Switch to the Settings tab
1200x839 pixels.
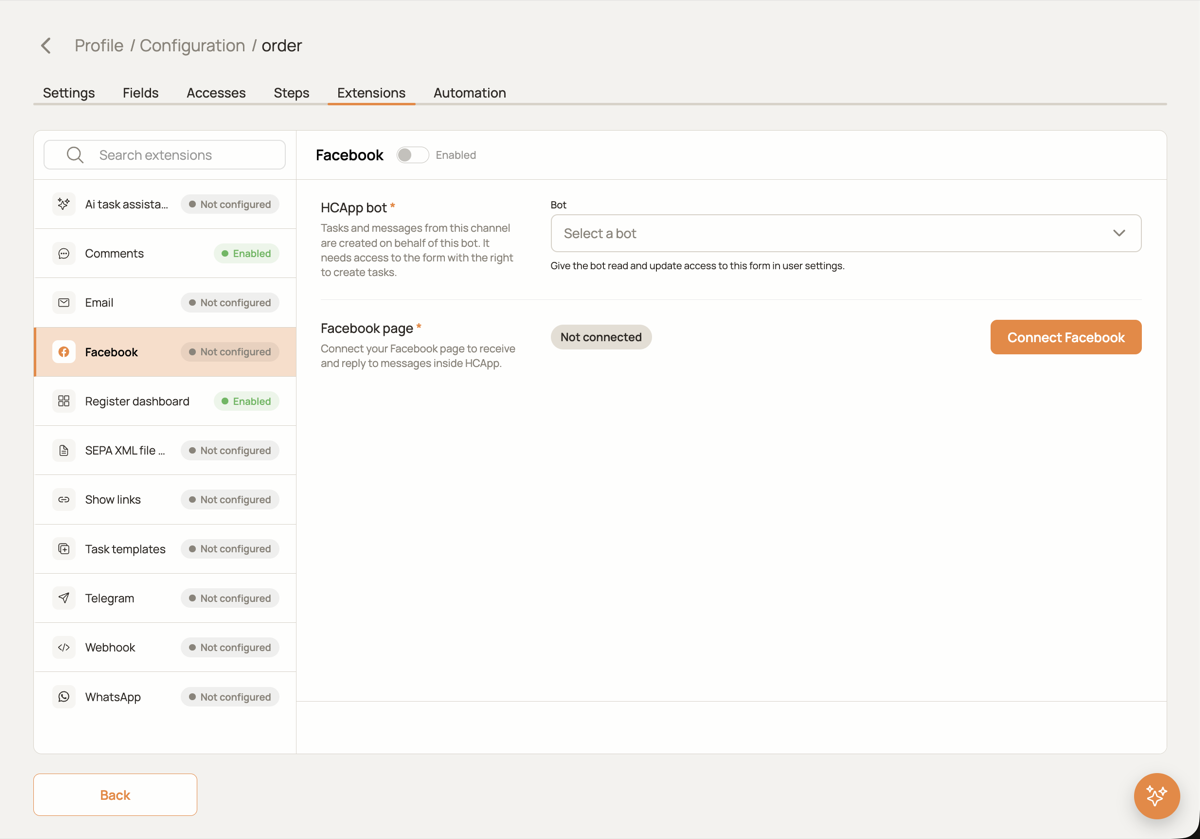coord(69,93)
